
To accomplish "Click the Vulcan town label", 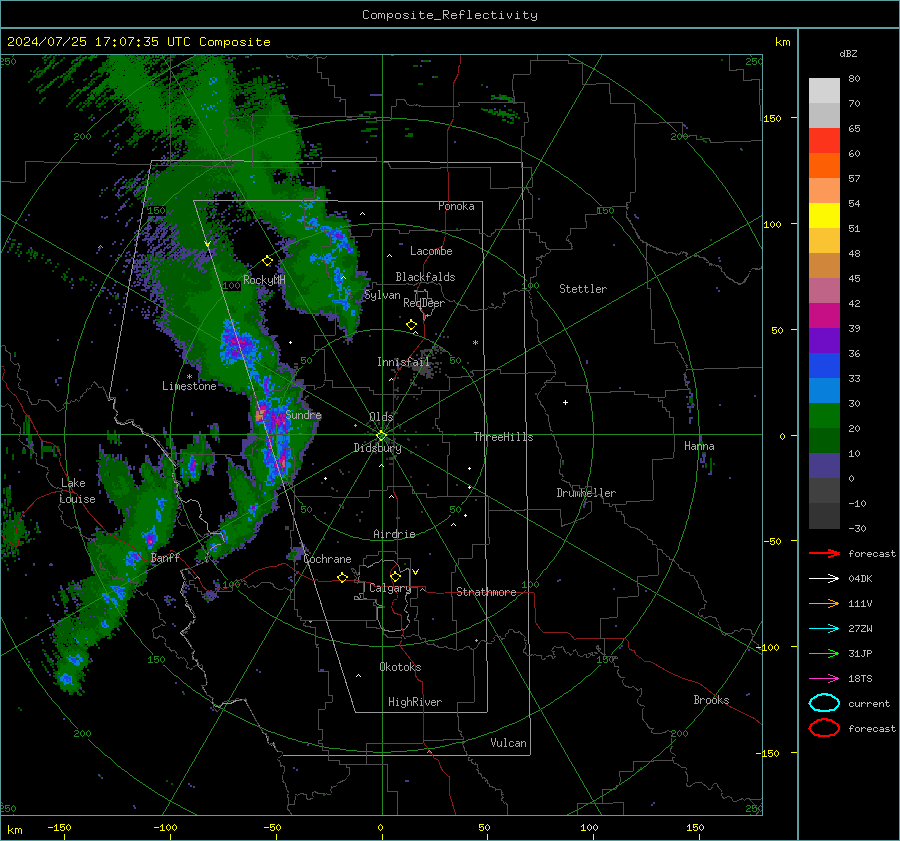I will point(508,743).
